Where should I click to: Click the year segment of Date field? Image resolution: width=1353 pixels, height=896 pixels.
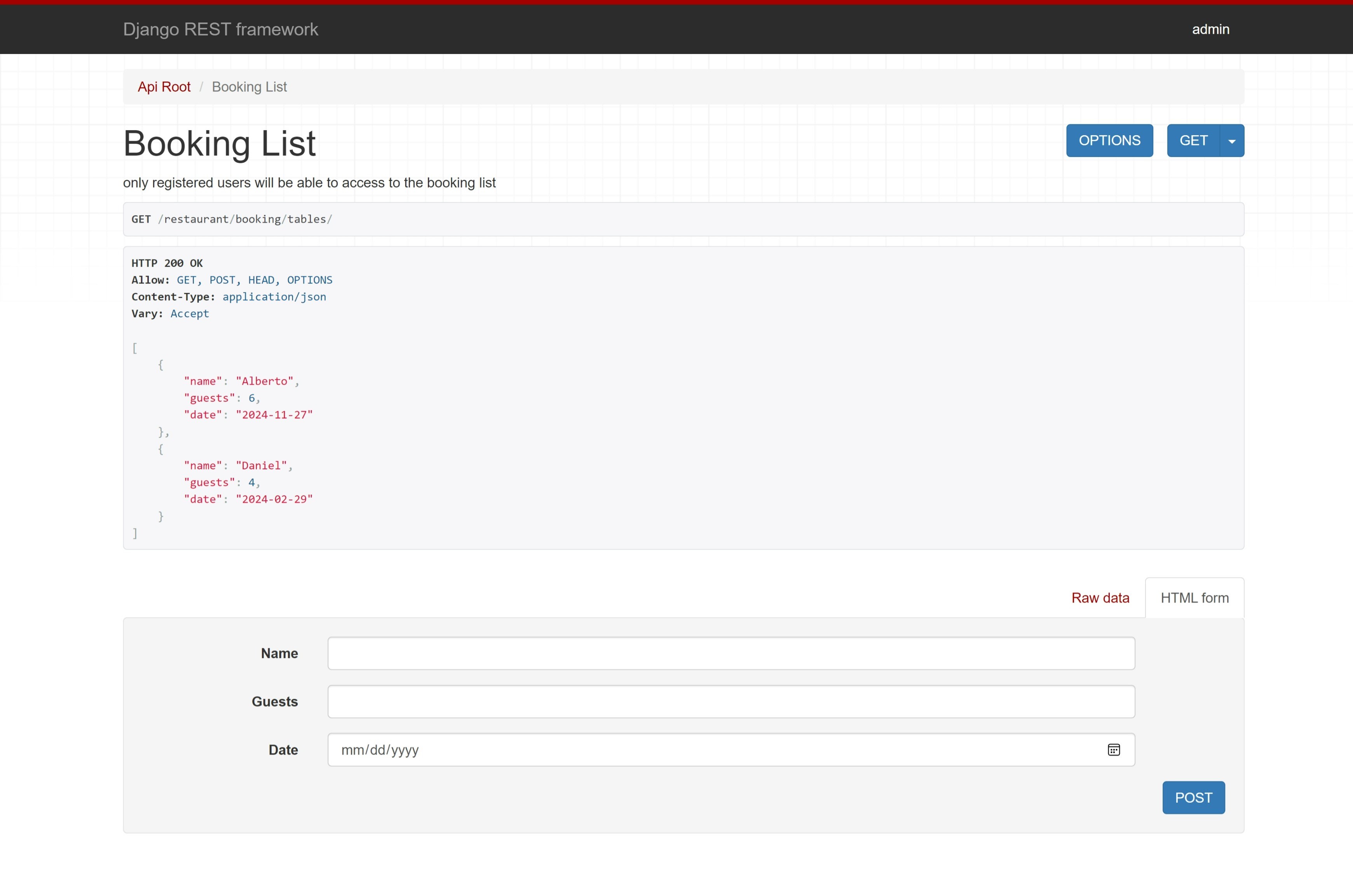[x=405, y=750]
